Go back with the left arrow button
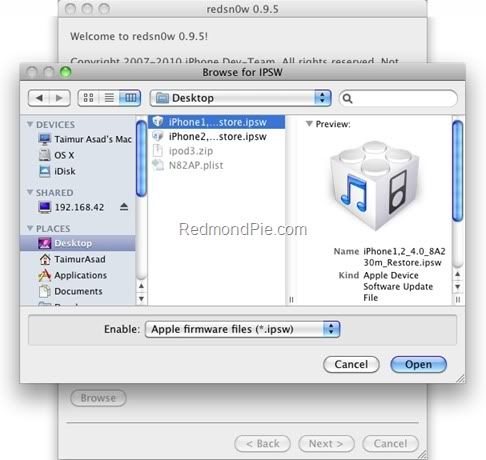Image resolution: width=486 pixels, height=460 pixels. pos(39,98)
